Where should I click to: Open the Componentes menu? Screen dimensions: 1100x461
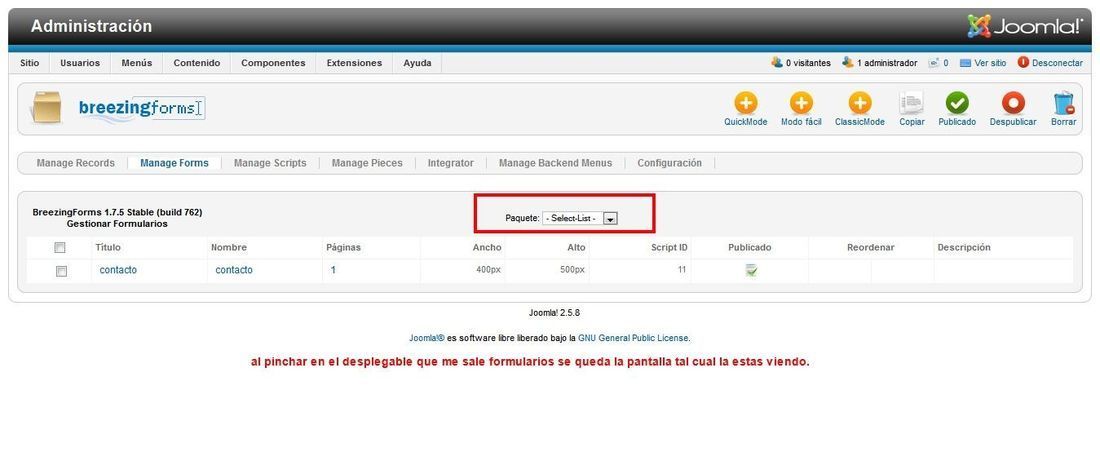[x=273, y=63]
